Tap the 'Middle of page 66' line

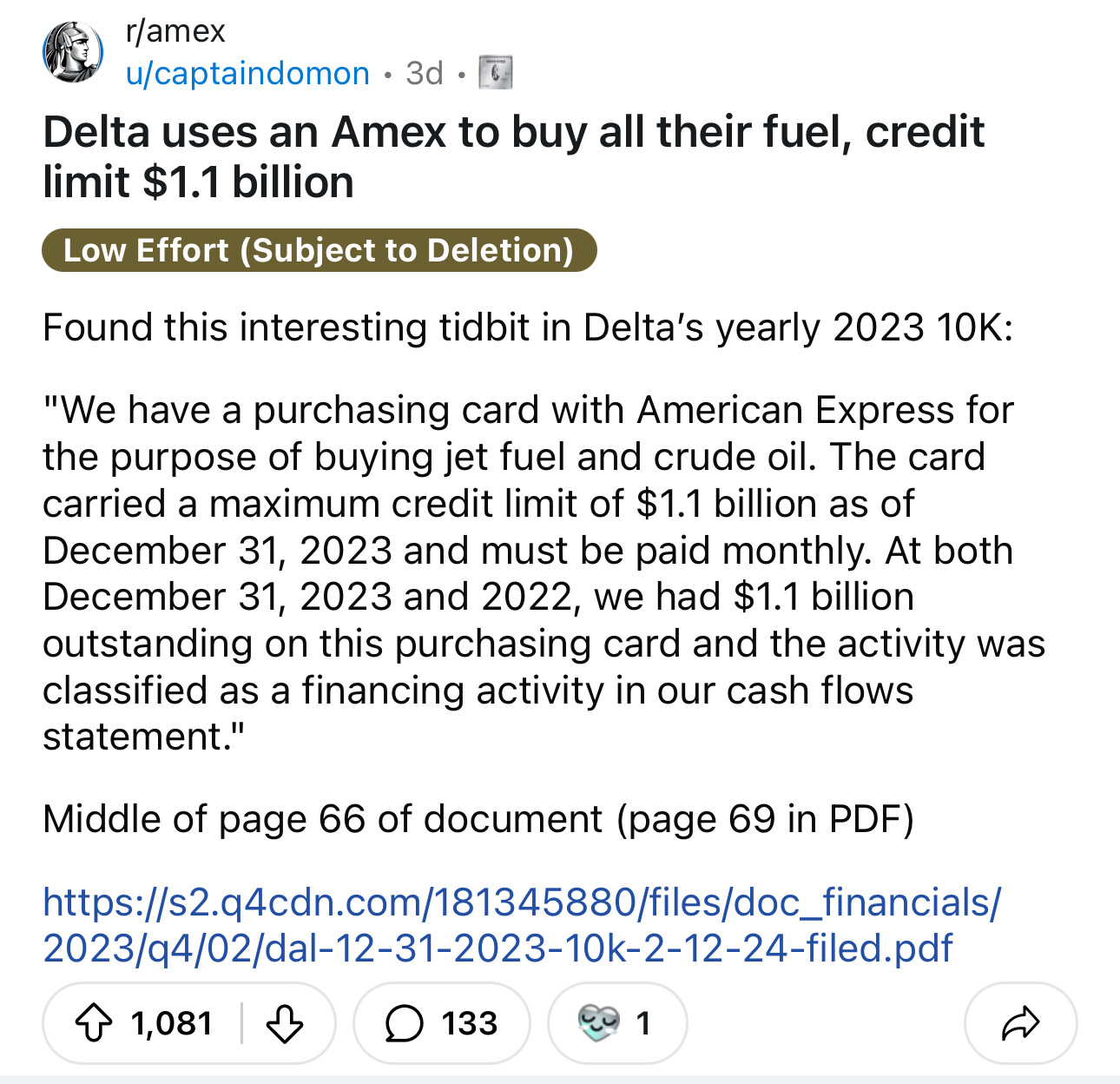point(478,818)
